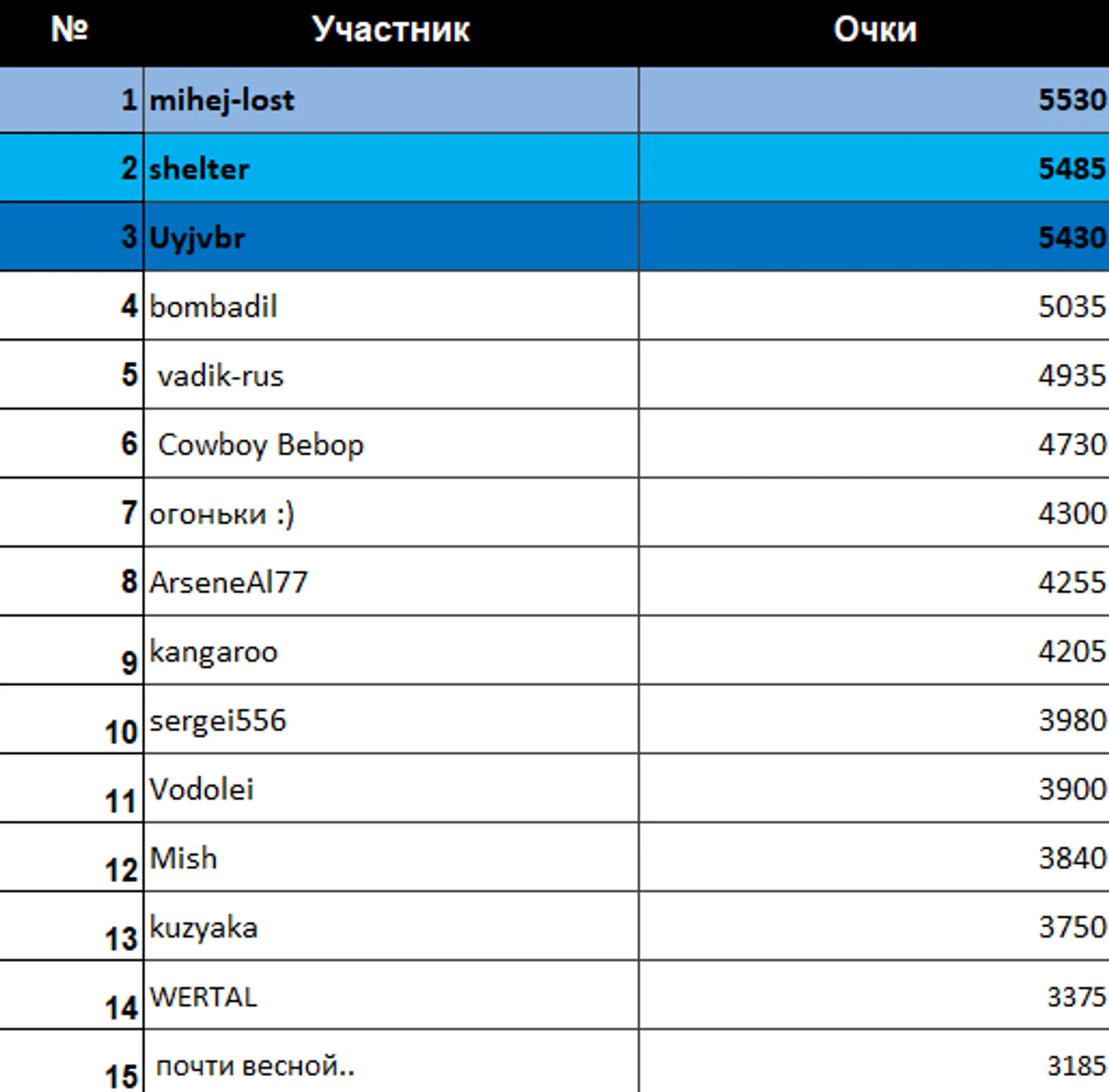Select score cell 5530
This screenshot has width=1109, height=1092.
pyautogui.click(x=1071, y=100)
